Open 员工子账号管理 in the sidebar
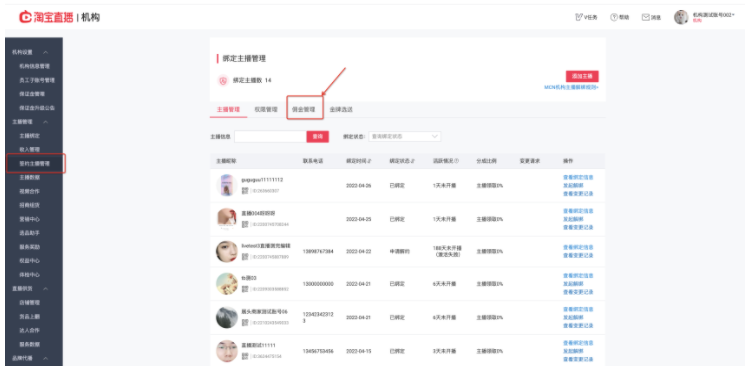The image size is (749, 366). tap(37, 80)
